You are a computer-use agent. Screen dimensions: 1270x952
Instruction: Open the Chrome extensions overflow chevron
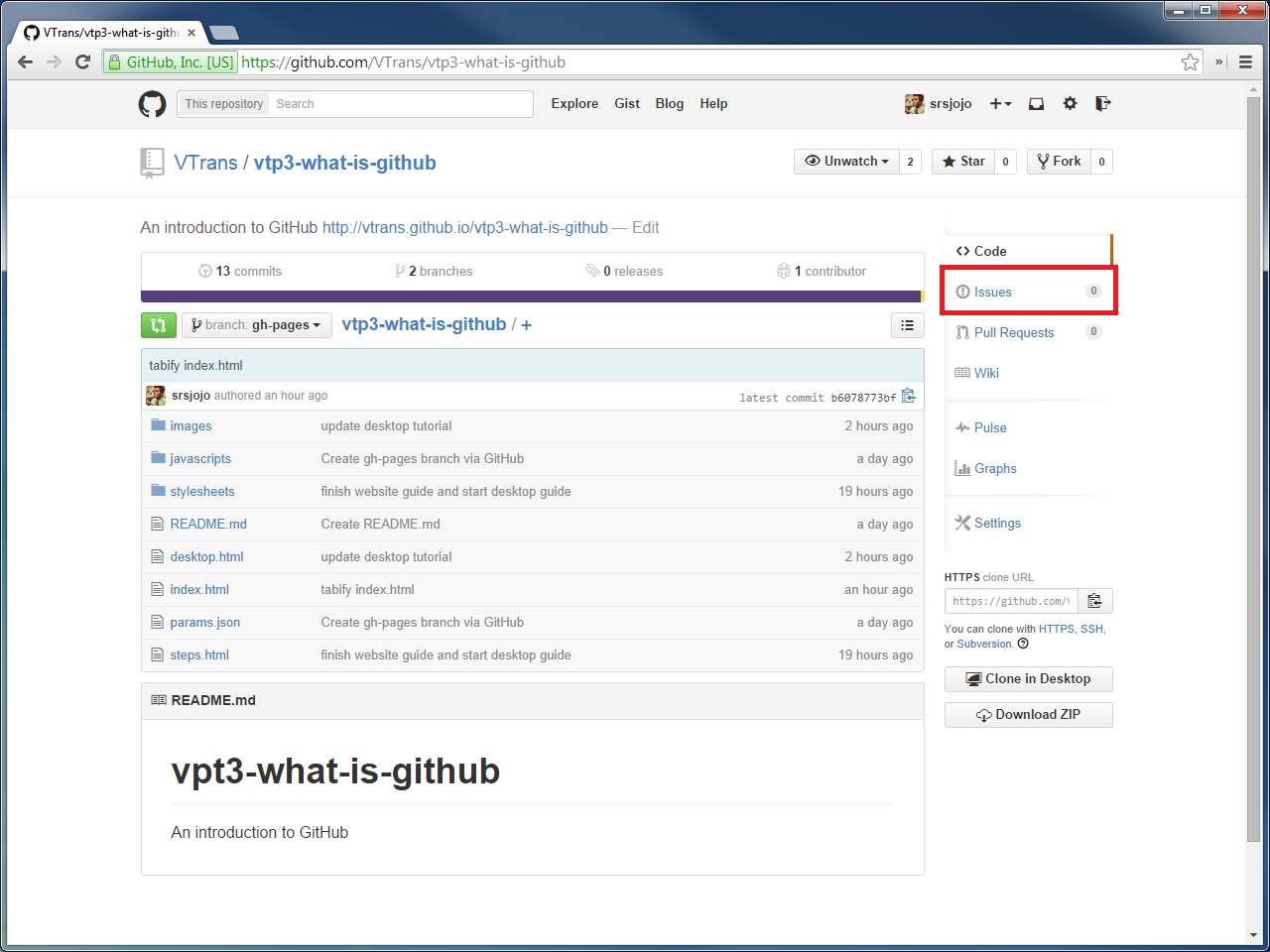click(x=1219, y=61)
